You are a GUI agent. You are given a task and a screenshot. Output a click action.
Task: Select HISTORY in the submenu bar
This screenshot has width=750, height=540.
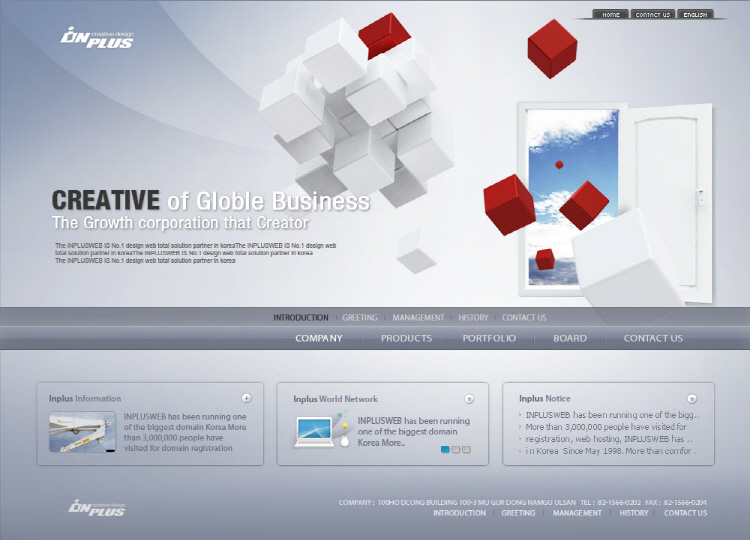coord(473,318)
